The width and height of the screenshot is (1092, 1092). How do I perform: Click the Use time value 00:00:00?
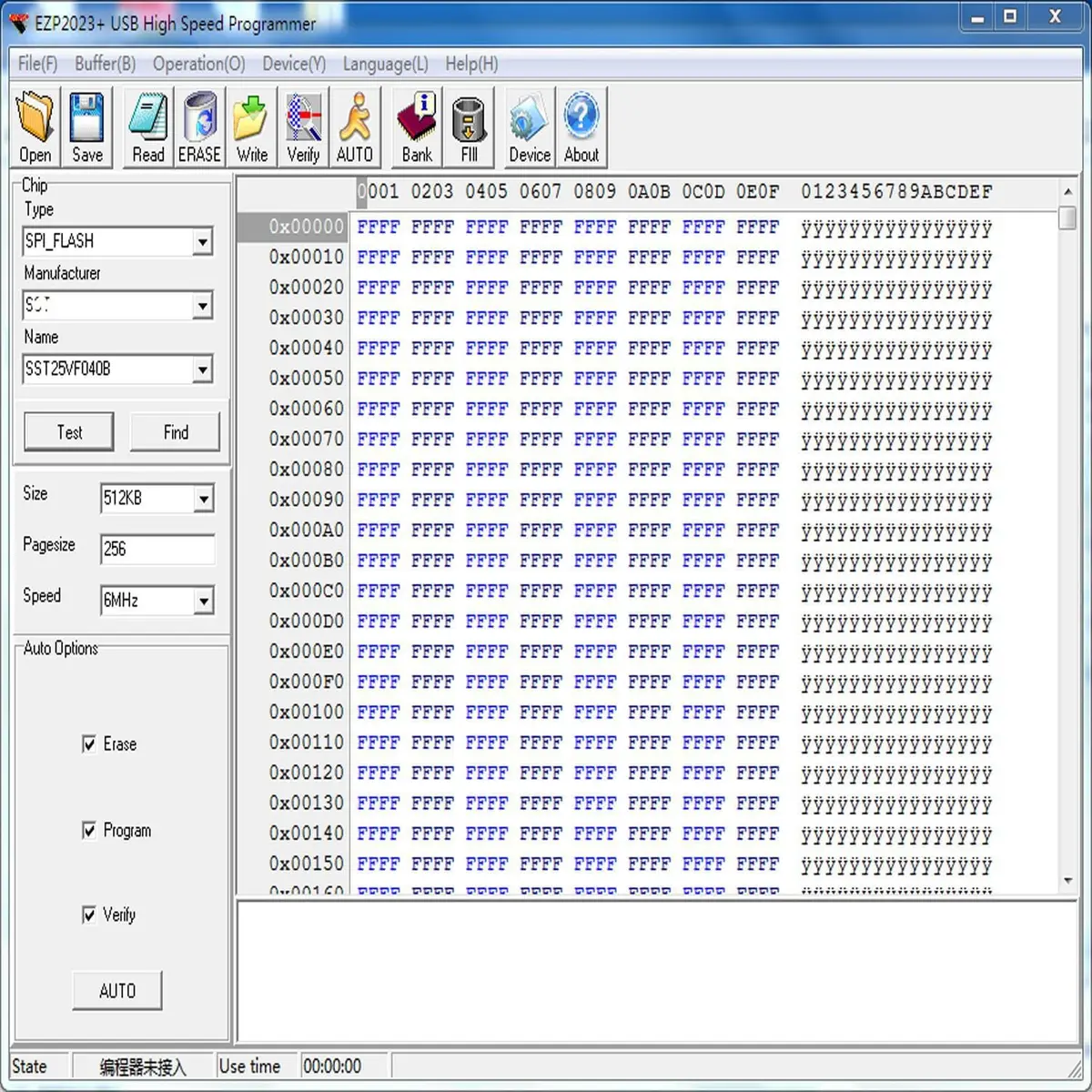pyautogui.click(x=332, y=1066)
